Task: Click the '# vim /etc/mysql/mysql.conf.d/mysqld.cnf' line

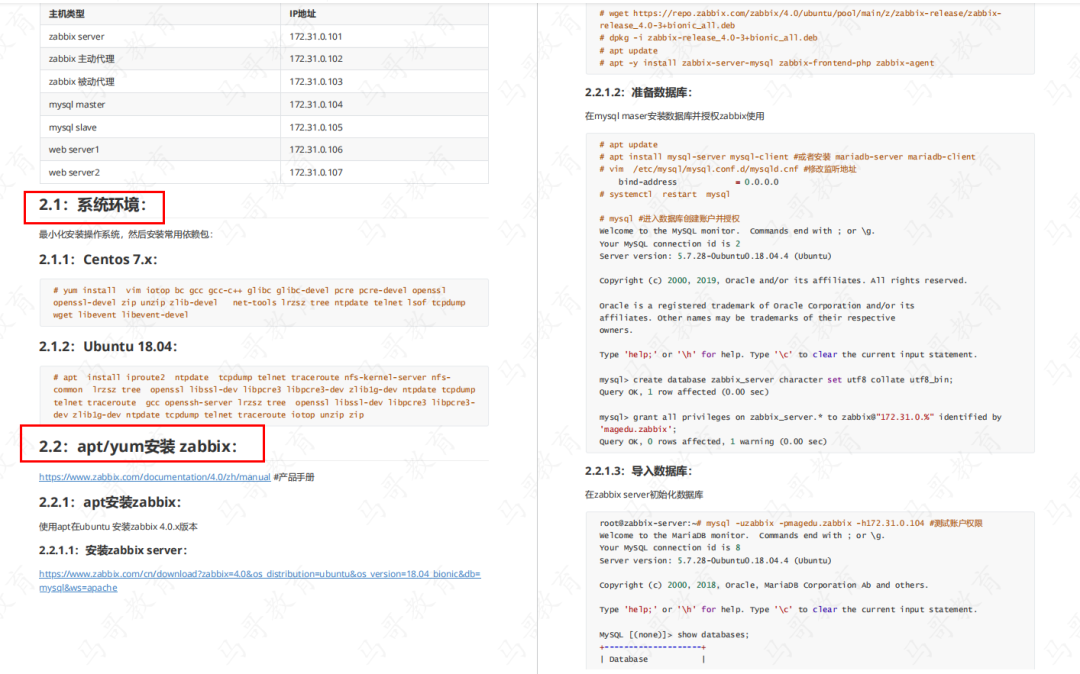Action: (x=728, y=169)
